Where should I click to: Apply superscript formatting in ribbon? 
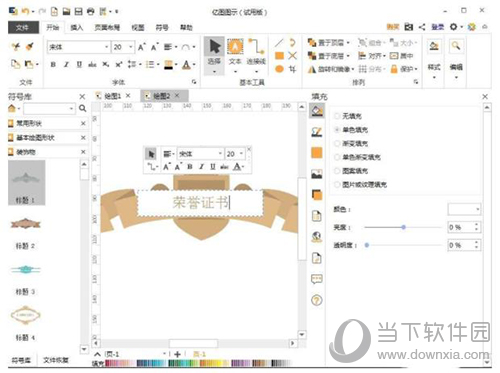[119, 65]
